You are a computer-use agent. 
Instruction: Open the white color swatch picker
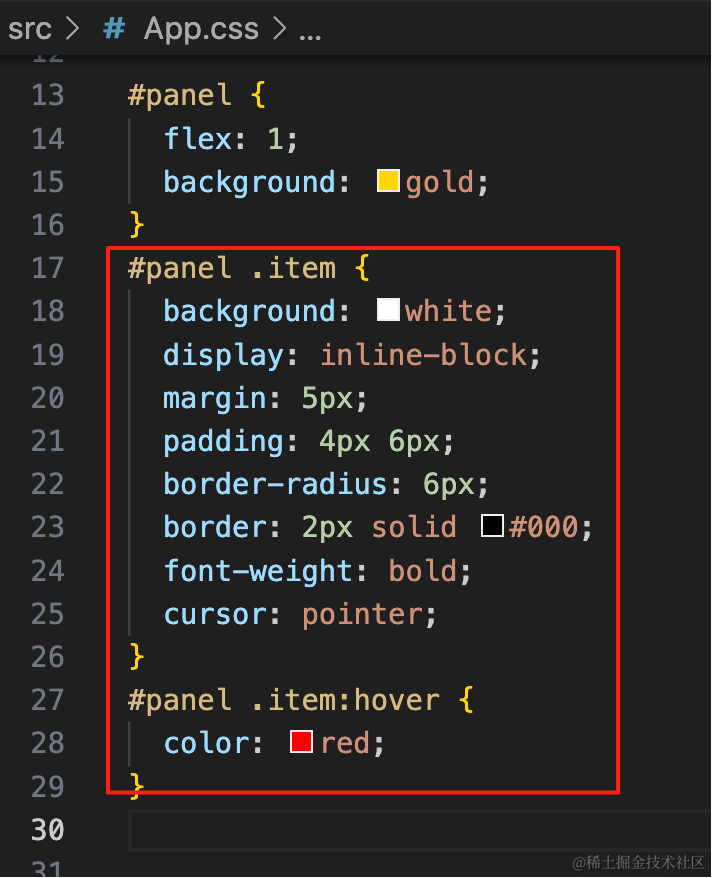[x=388, y=310]
